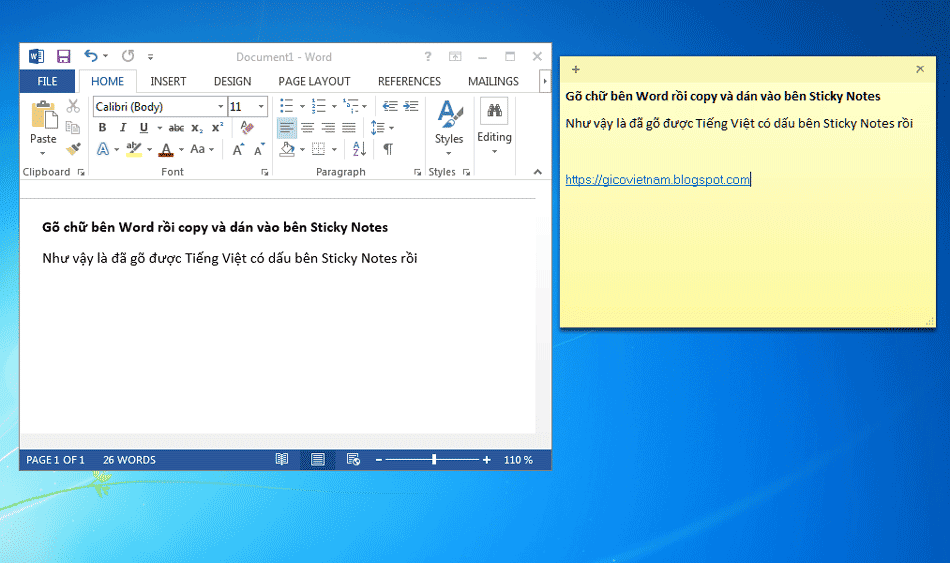Switch to Web Layout view in status bar

point(353,459)
